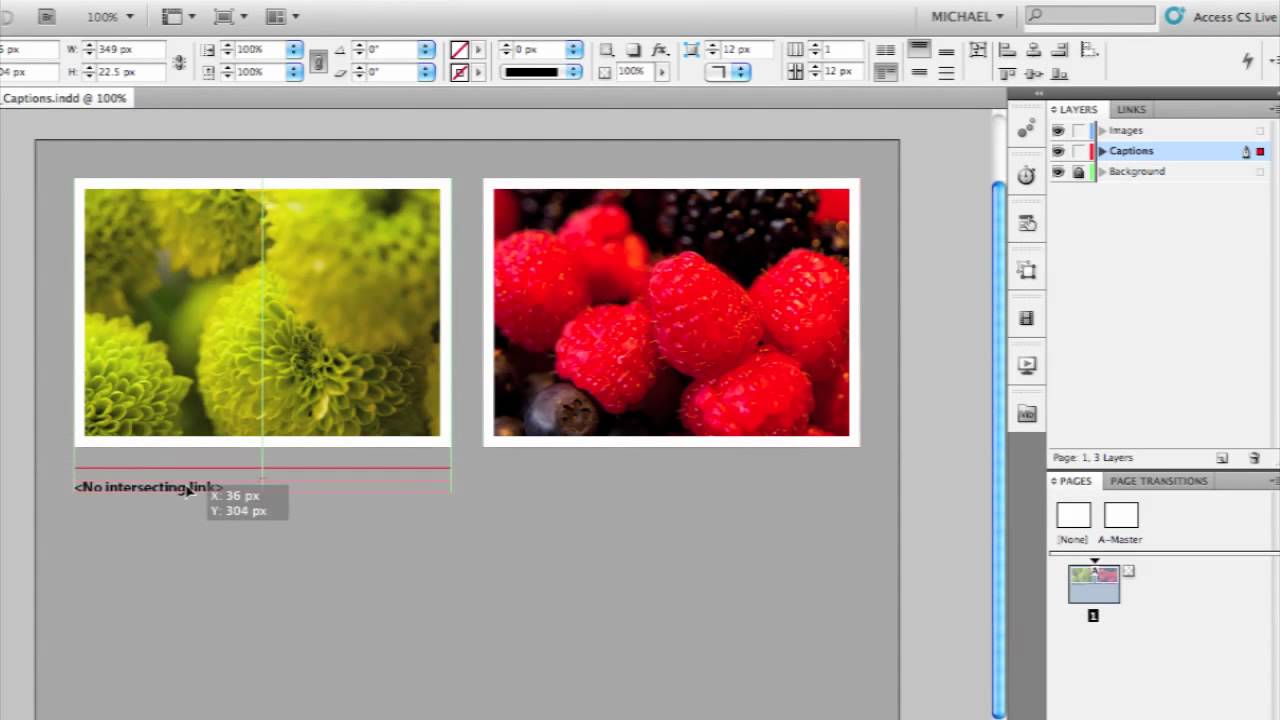Screen dimensions: 1280x720
Task: Open the Arrange Documents dropdown
Action: point(282,17)
